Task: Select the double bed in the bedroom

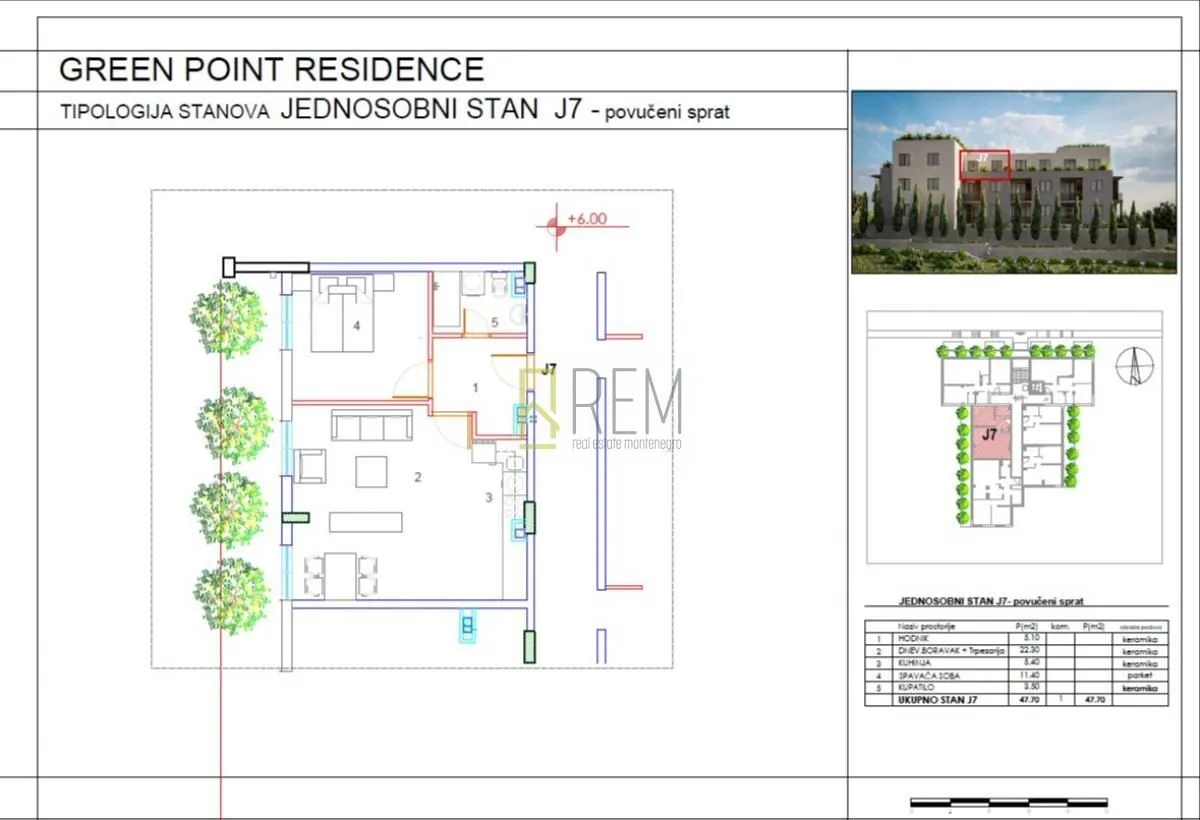Action: (342, 313)
